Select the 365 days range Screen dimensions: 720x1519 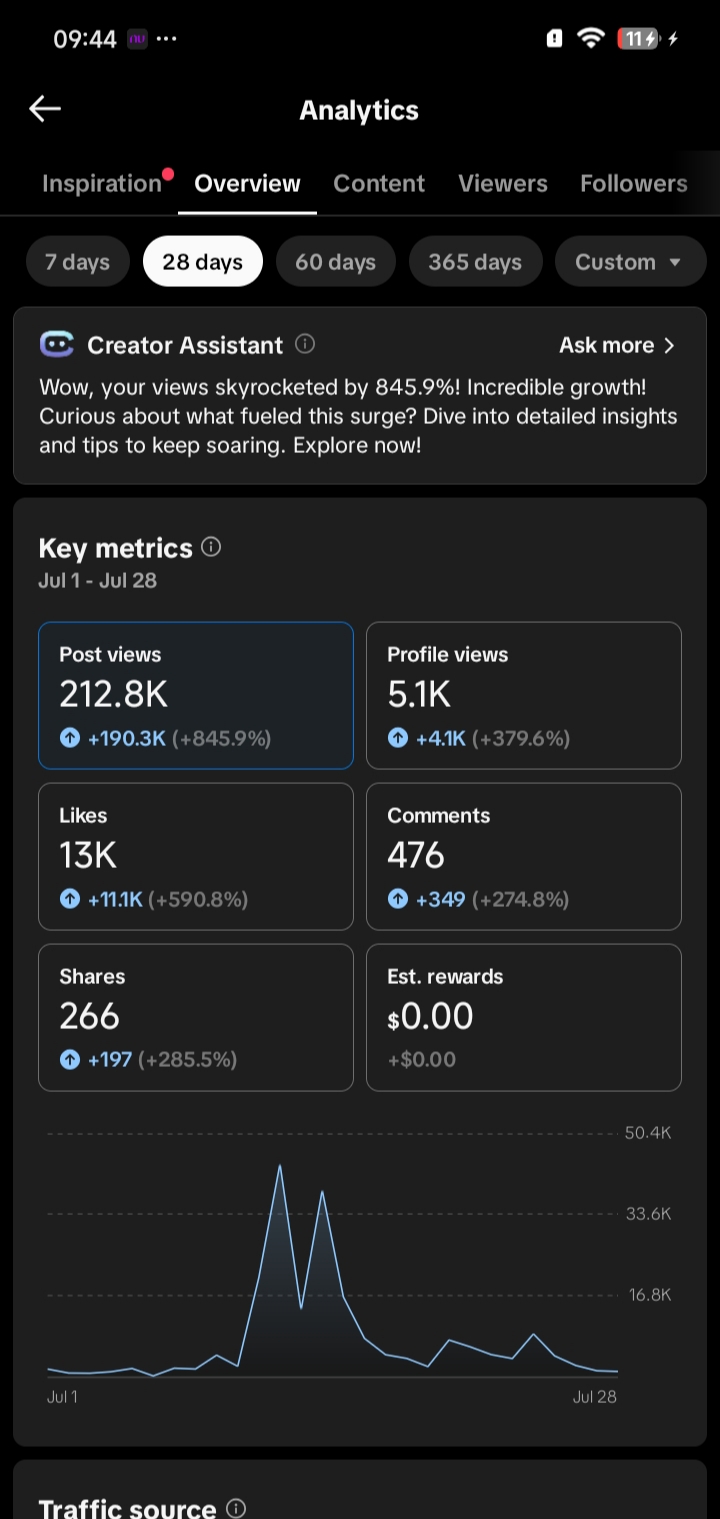pos(475,262)
